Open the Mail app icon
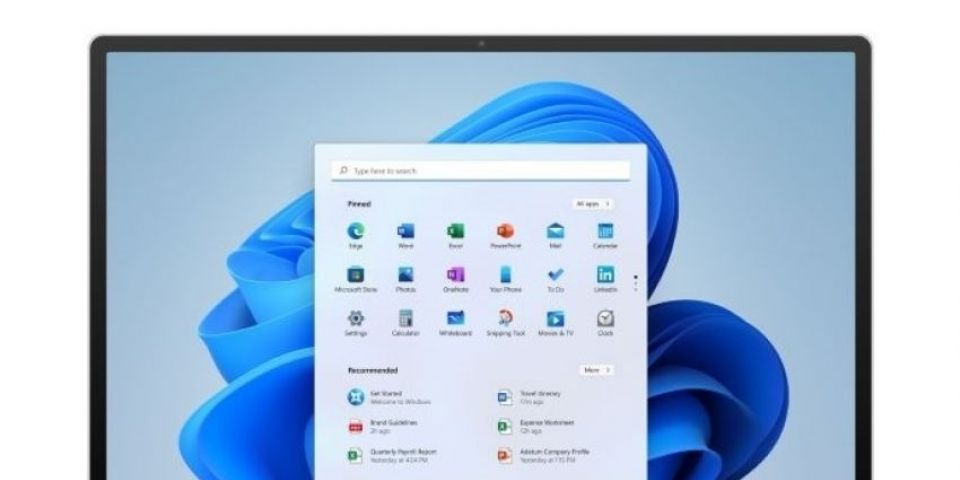This screenshot has width=960, height=480. coord(555,231)
